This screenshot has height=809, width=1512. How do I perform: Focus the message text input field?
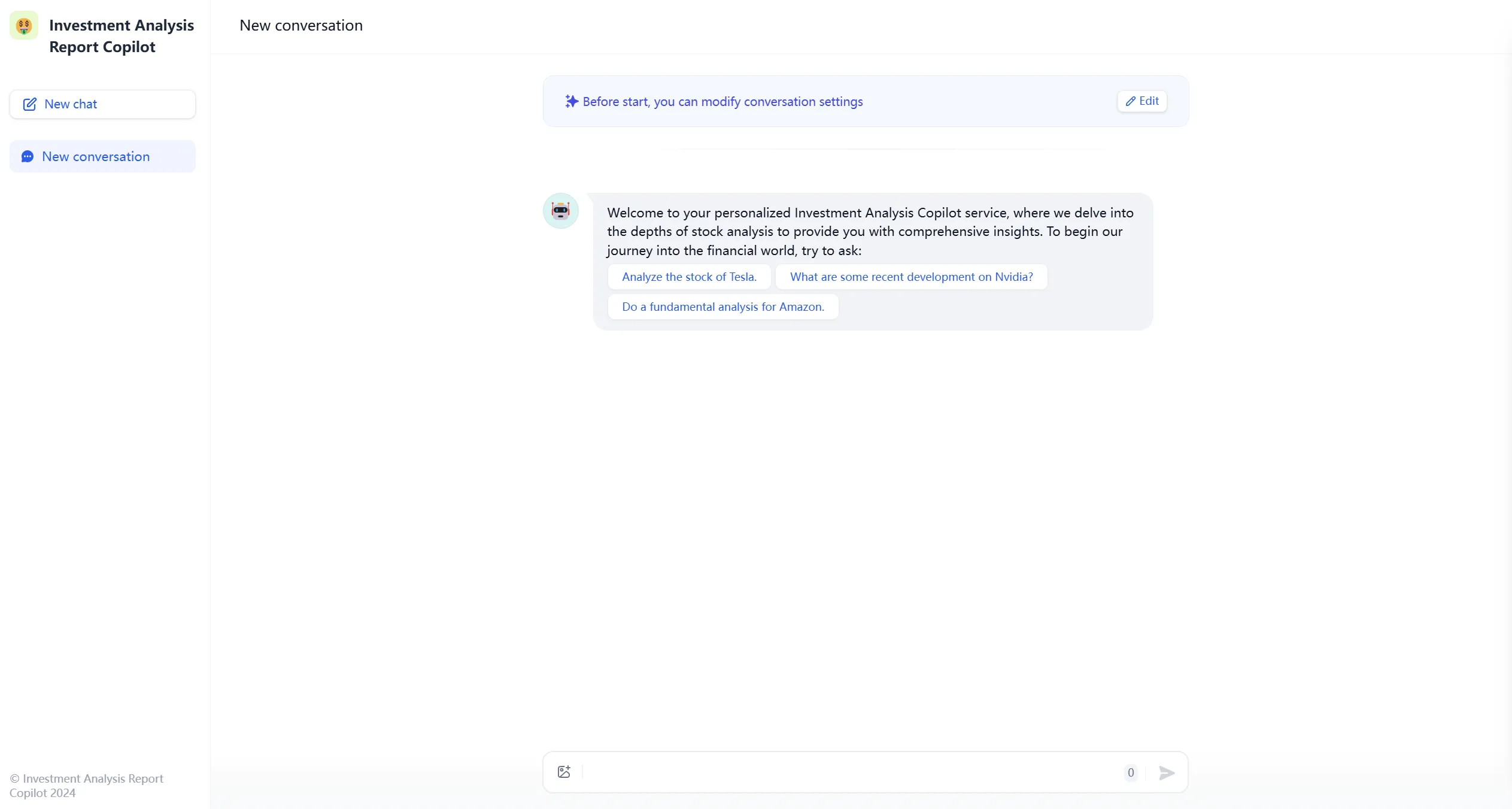tap(850, 772)
